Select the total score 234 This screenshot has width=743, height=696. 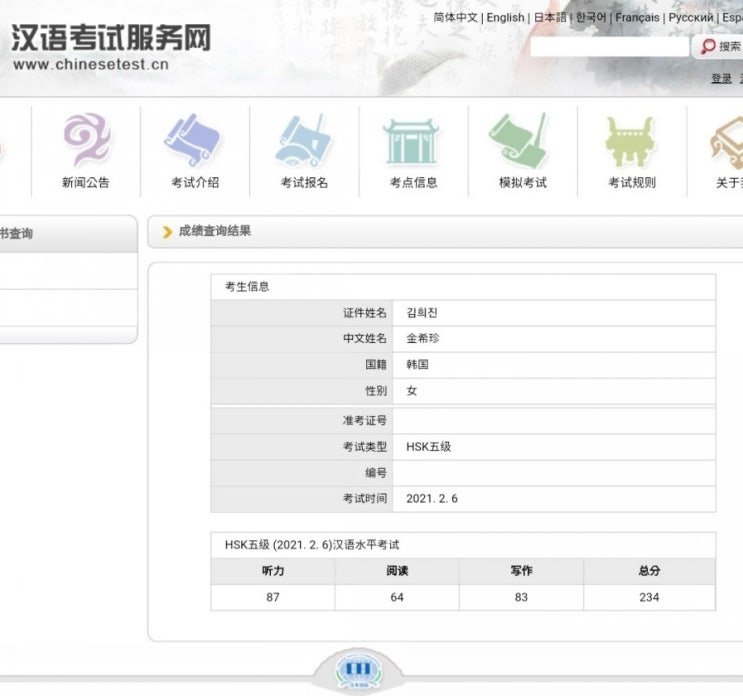point(649,597)
